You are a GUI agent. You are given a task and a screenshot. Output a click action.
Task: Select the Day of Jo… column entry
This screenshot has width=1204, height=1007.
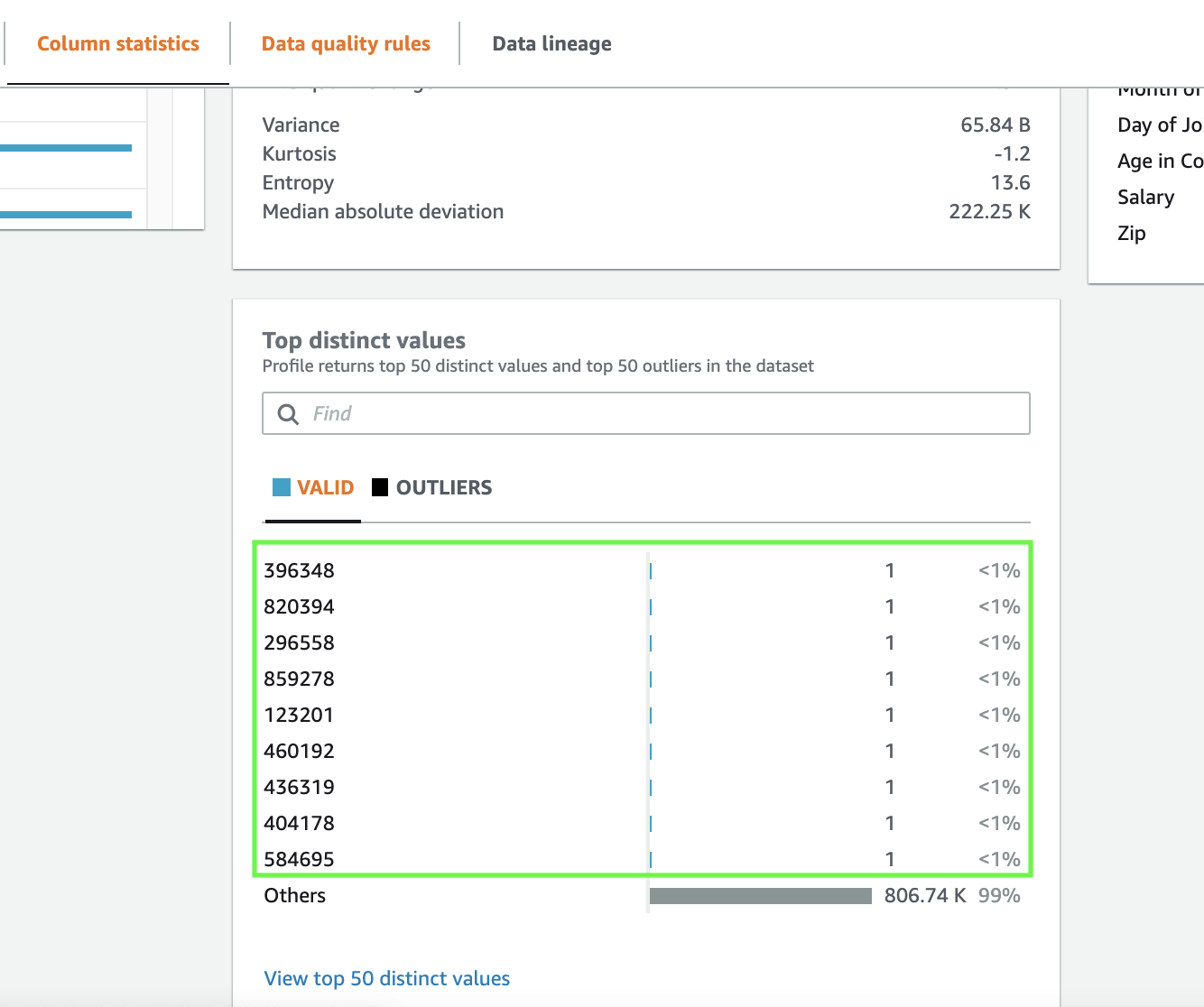click(x=1160, y=125)
